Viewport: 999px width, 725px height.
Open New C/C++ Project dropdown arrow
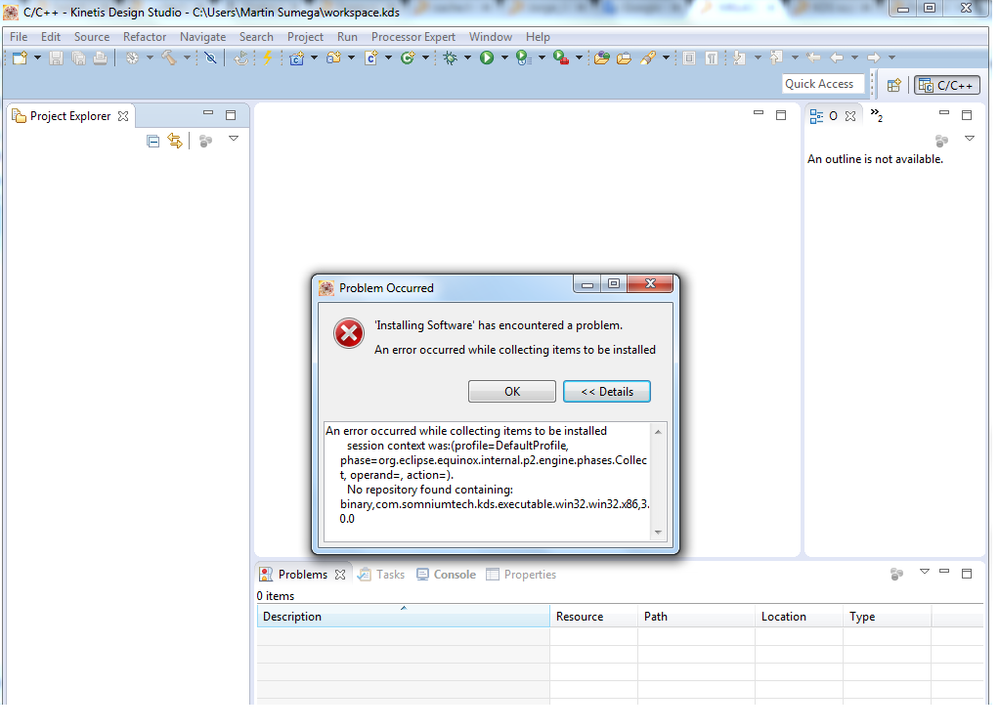314,58
